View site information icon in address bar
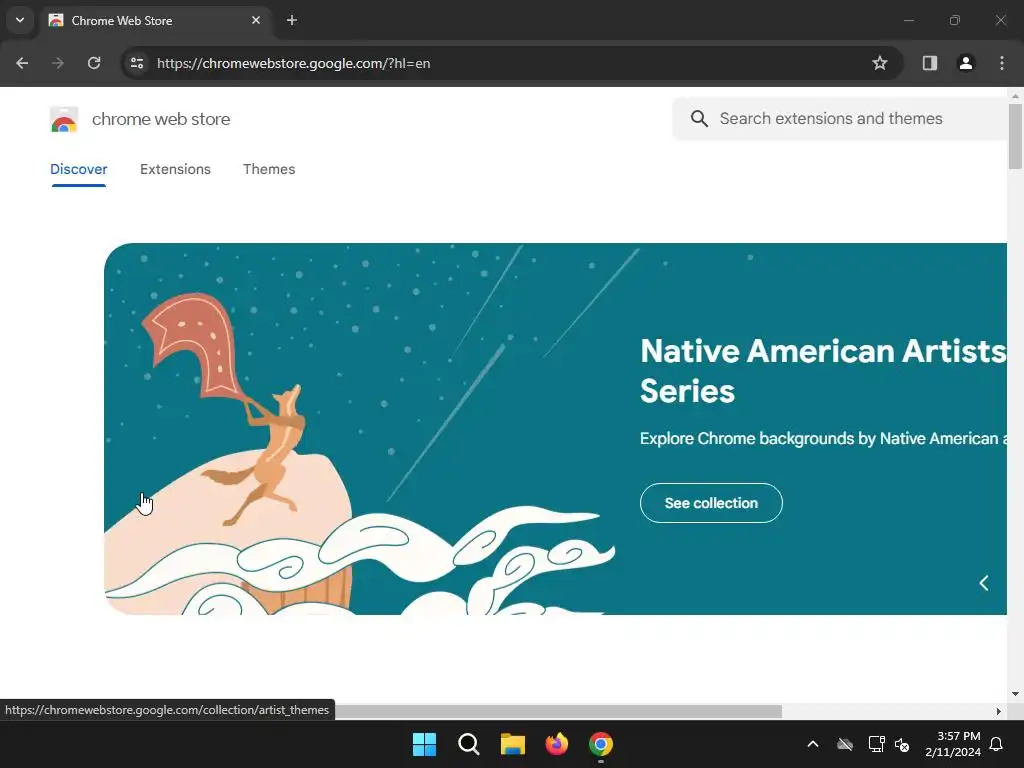 pyautogui.click(x=137, y=63)
